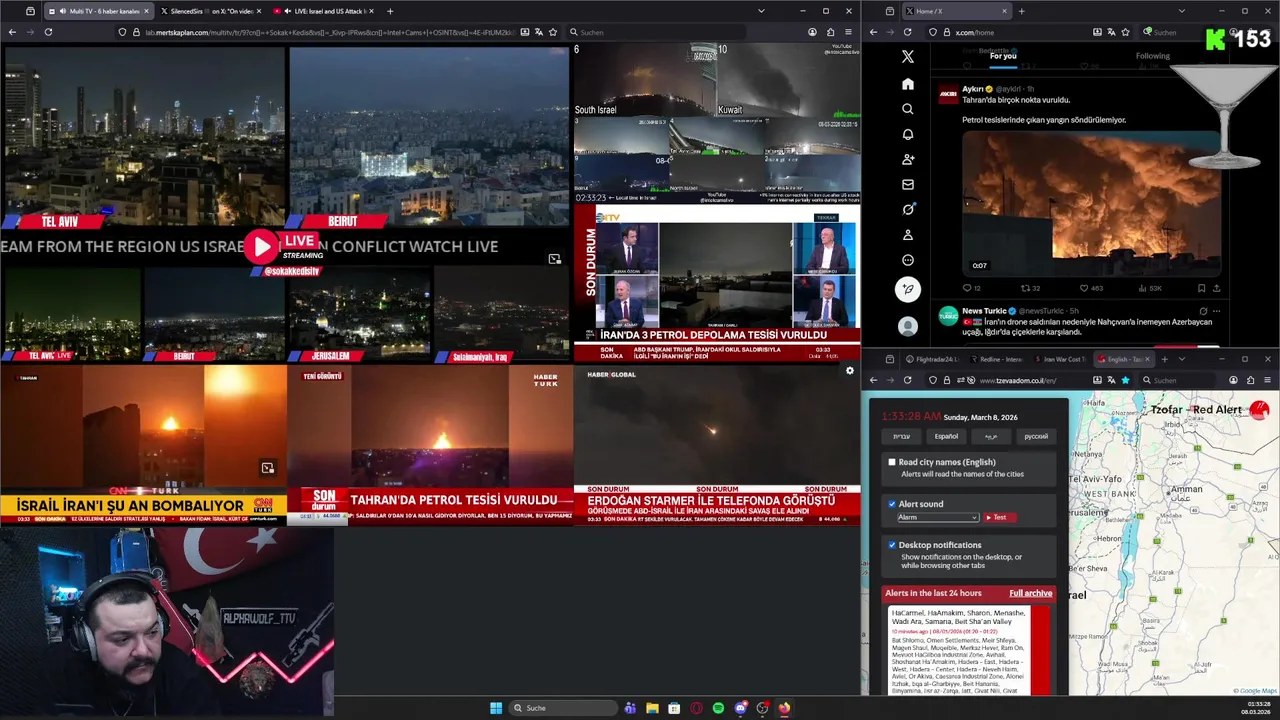Viewport: 1280px width, 720px height.
Task: Open X Messages envelope
Action: [x=908, y=184]
